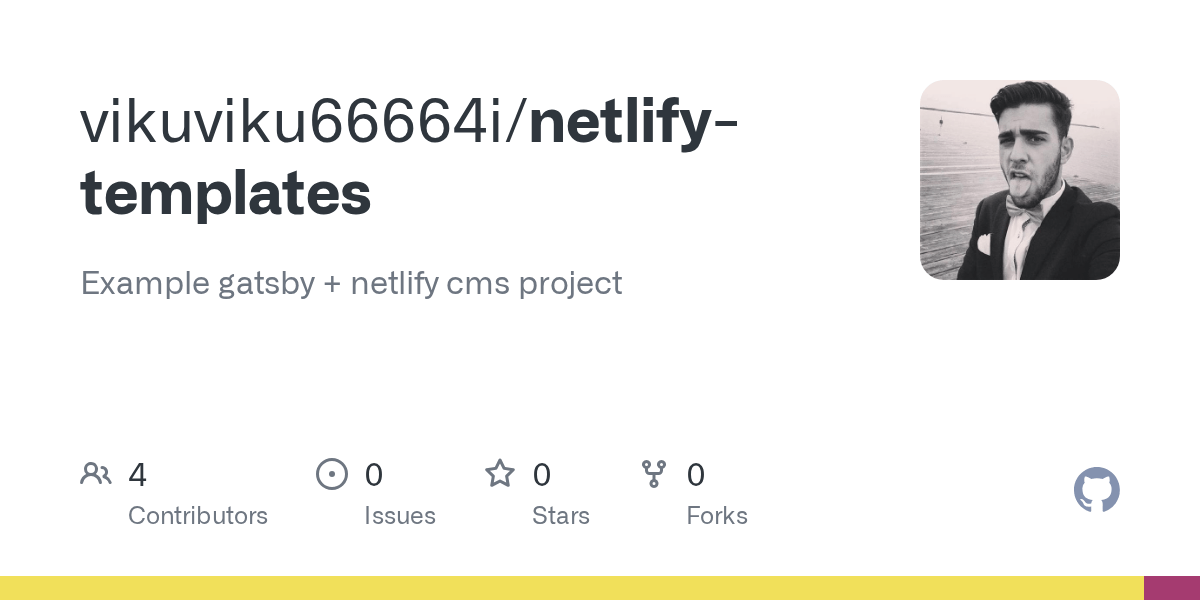Viewport: 1200px width, 600px height.
Task: Click the Stars star icon
Action: (500, 474)
